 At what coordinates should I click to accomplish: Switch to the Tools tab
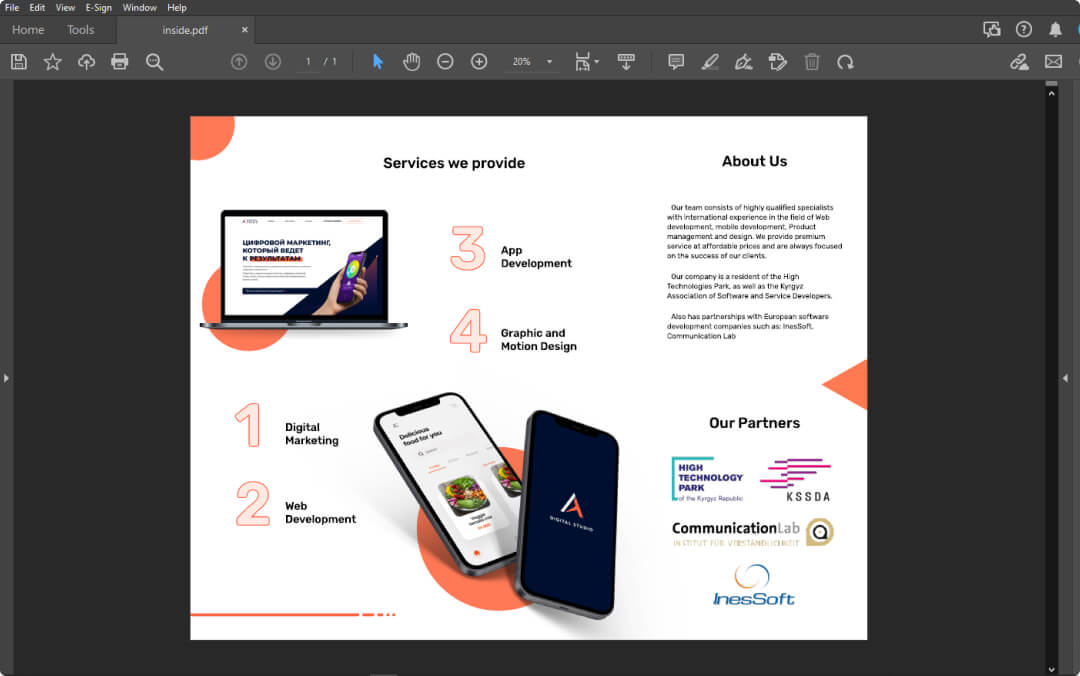[x=81, y=30]
